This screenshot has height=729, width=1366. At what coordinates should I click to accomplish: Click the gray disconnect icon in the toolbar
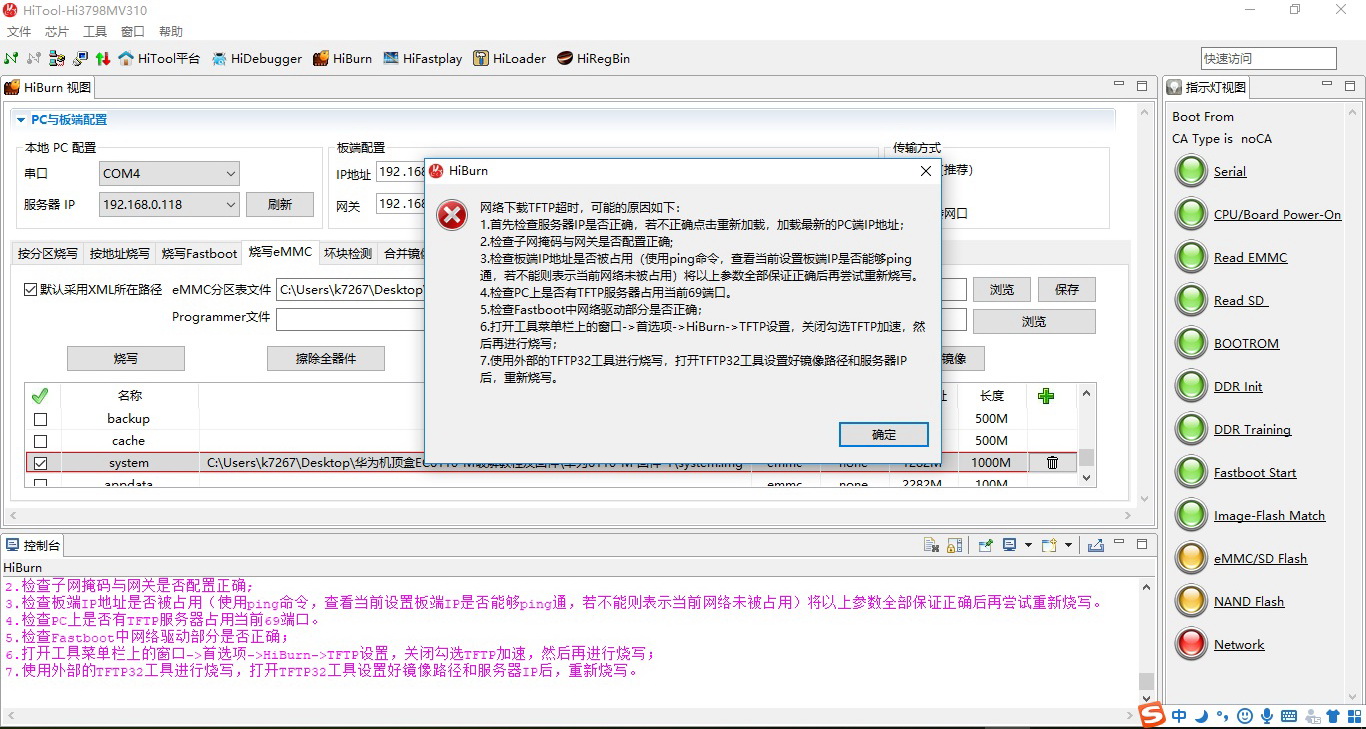tap(34, 58)
